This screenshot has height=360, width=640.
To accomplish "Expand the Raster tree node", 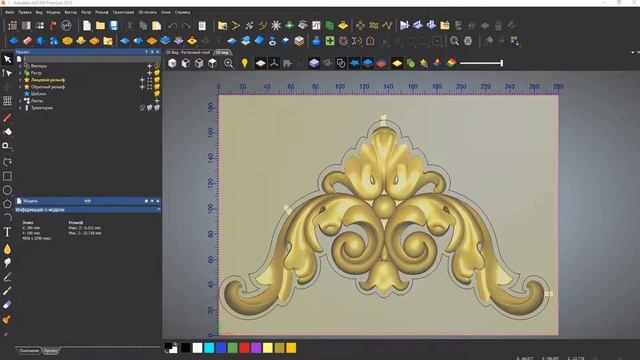I will click(x=20, y=73).
